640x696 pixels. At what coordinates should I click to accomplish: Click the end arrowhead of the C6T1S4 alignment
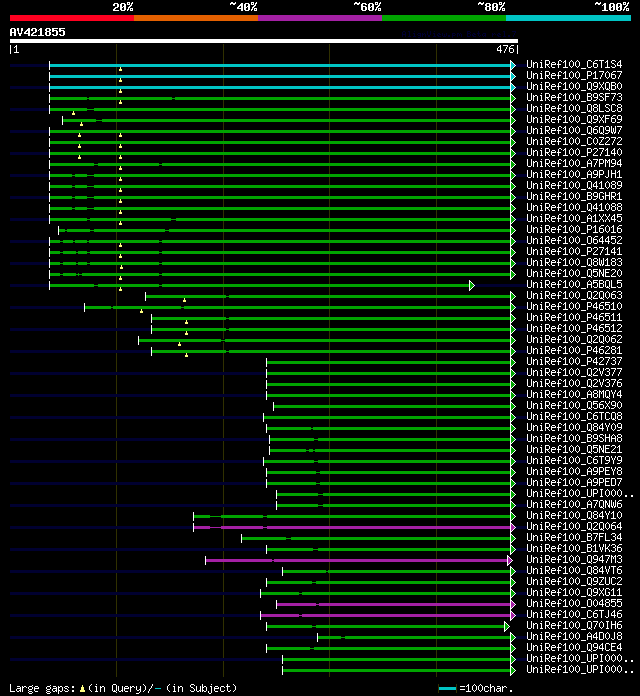pos(513,65)
